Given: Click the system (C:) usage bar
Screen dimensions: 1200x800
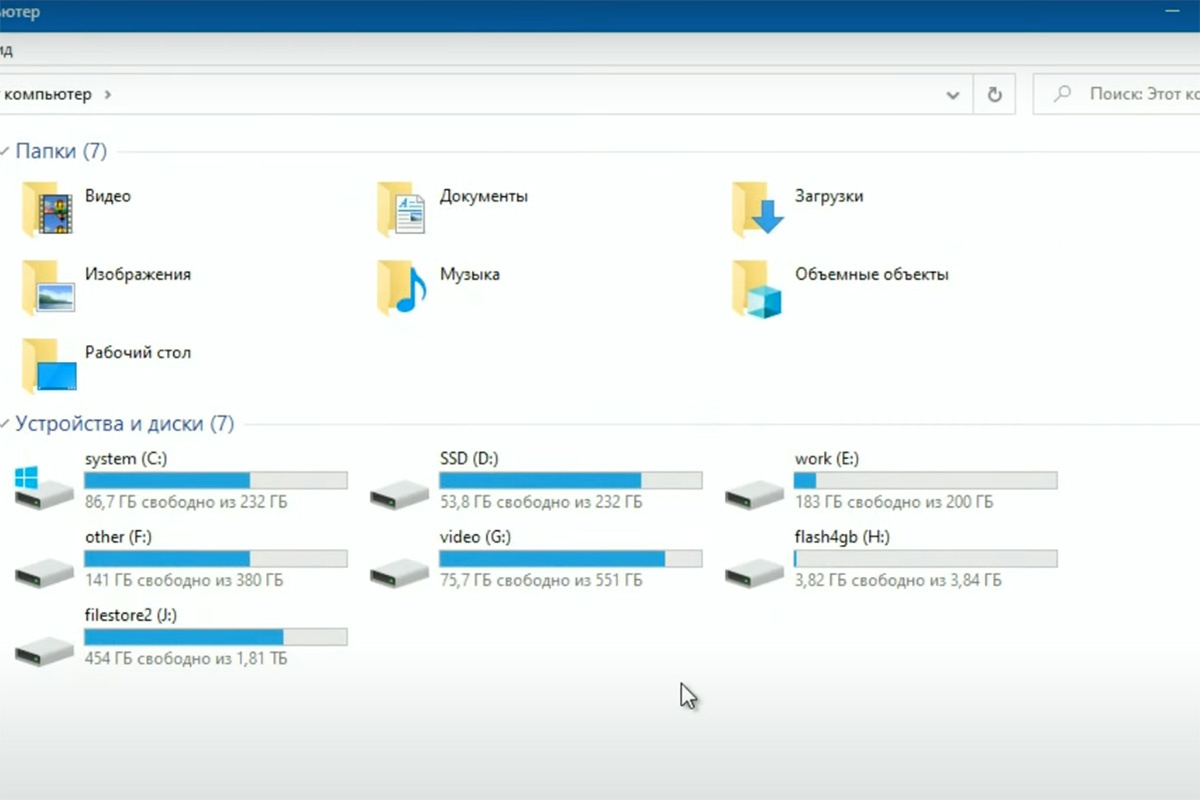Looking at the screenshot, I should point(216,480).
